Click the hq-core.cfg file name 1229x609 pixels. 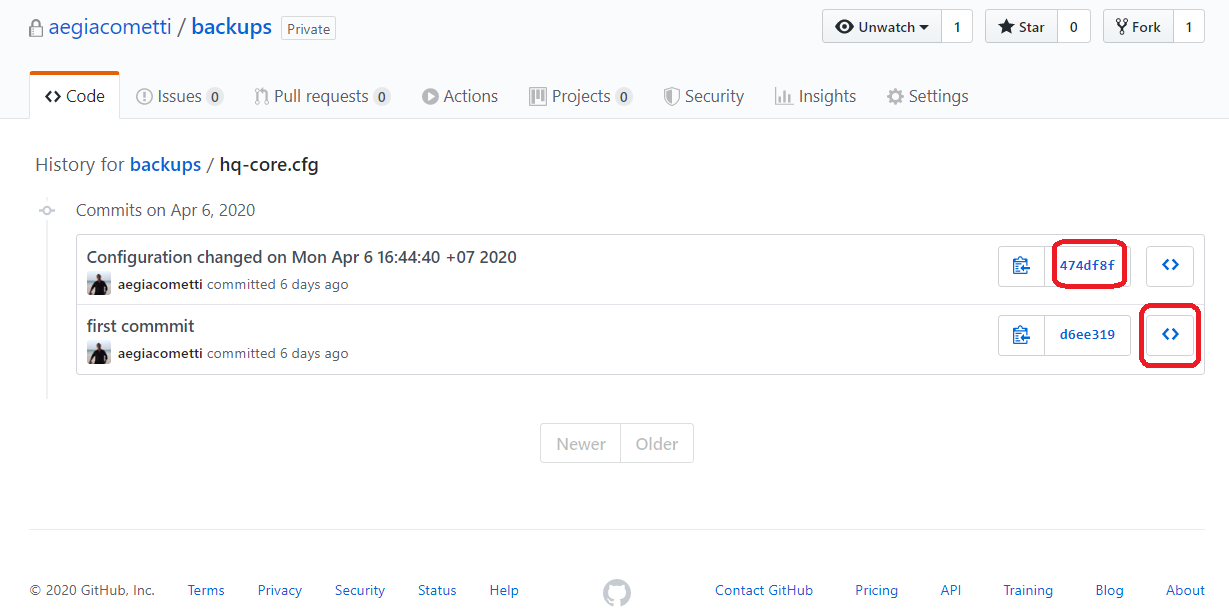(269, 165)
